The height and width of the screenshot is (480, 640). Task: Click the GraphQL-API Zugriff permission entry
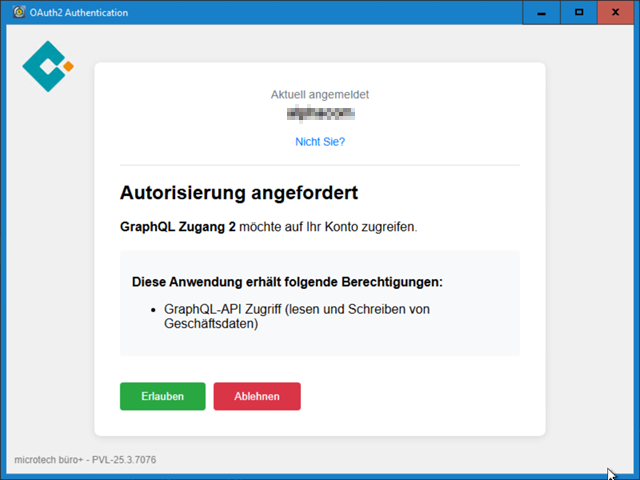(297, 316)
